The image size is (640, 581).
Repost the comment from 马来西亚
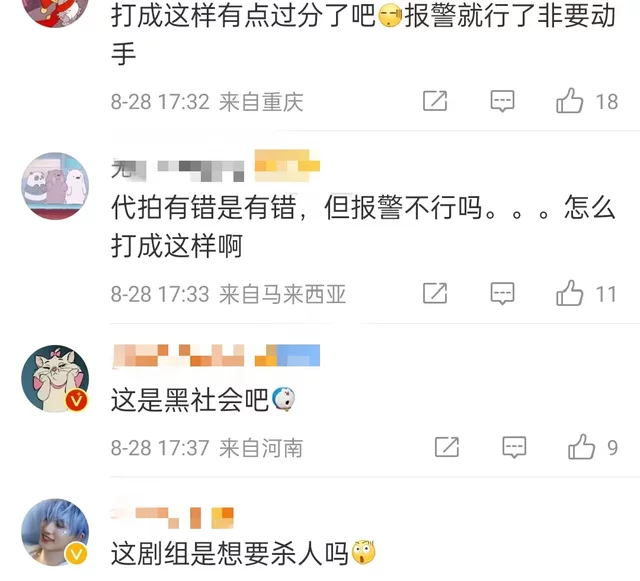tap(435, 293)
